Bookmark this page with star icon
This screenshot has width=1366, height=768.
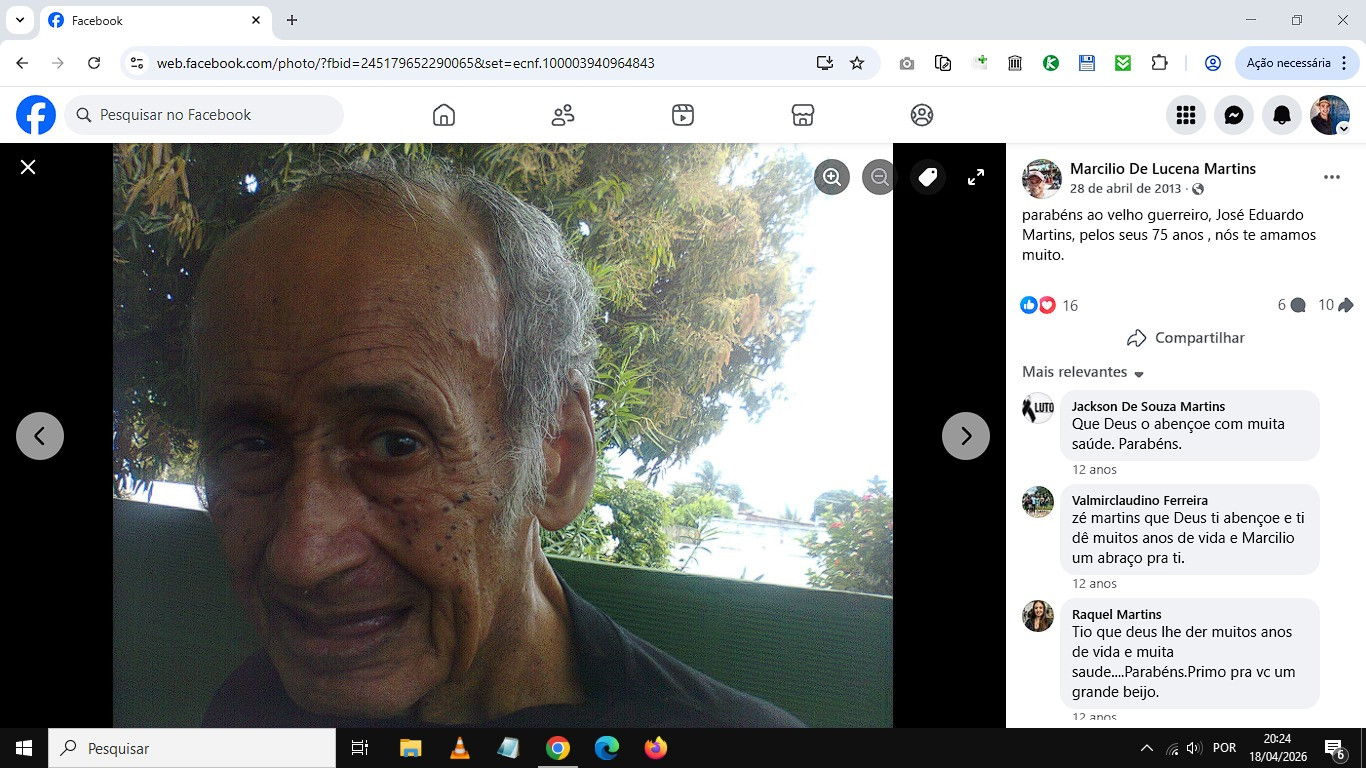[857, 63]
